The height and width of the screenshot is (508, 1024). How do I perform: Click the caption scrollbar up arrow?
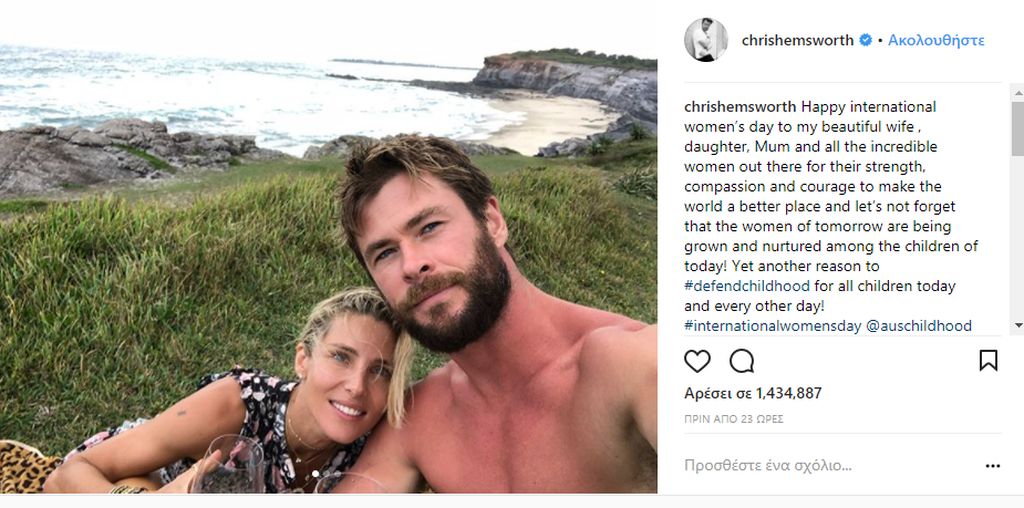[x=1017, y=91]
